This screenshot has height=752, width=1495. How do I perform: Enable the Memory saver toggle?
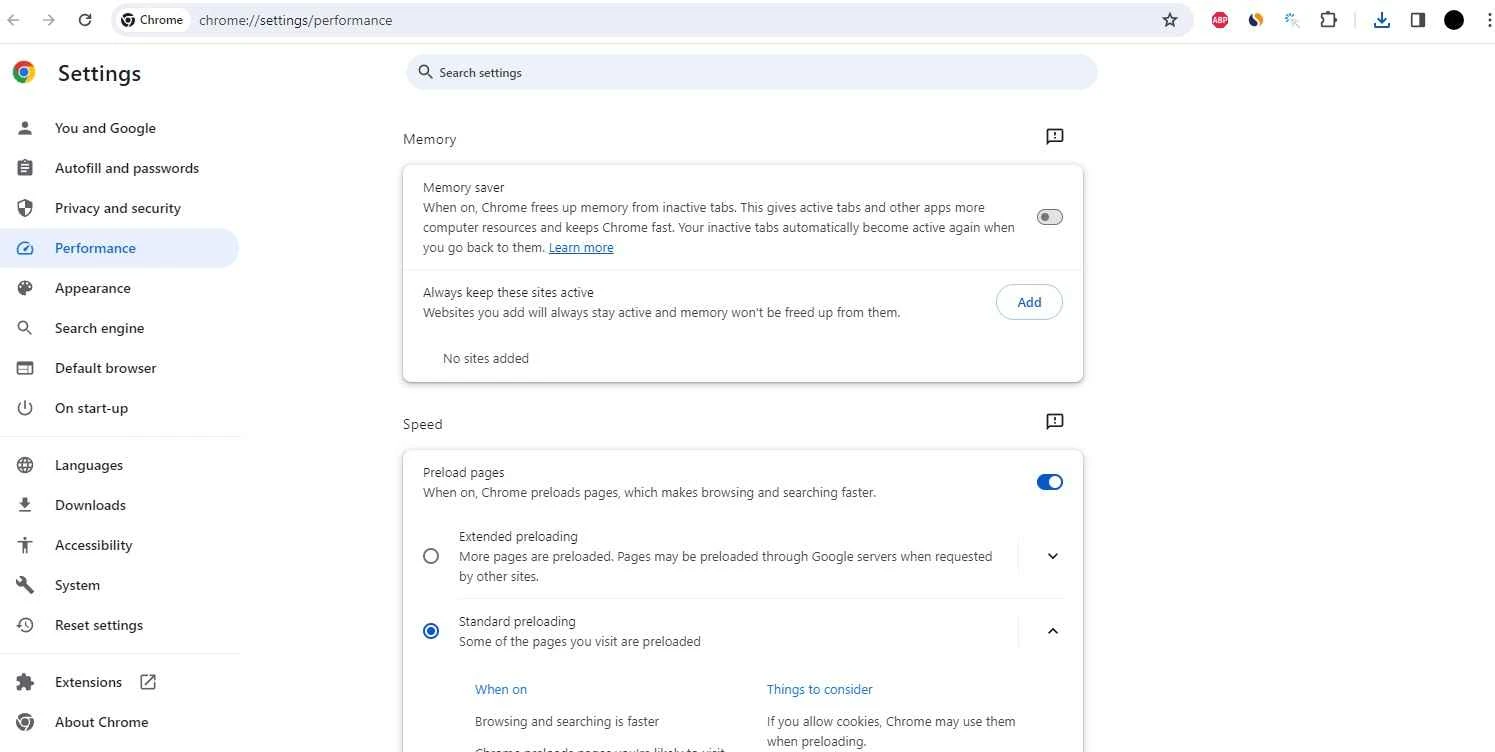pyautogui.click(x=1049, y=217)
